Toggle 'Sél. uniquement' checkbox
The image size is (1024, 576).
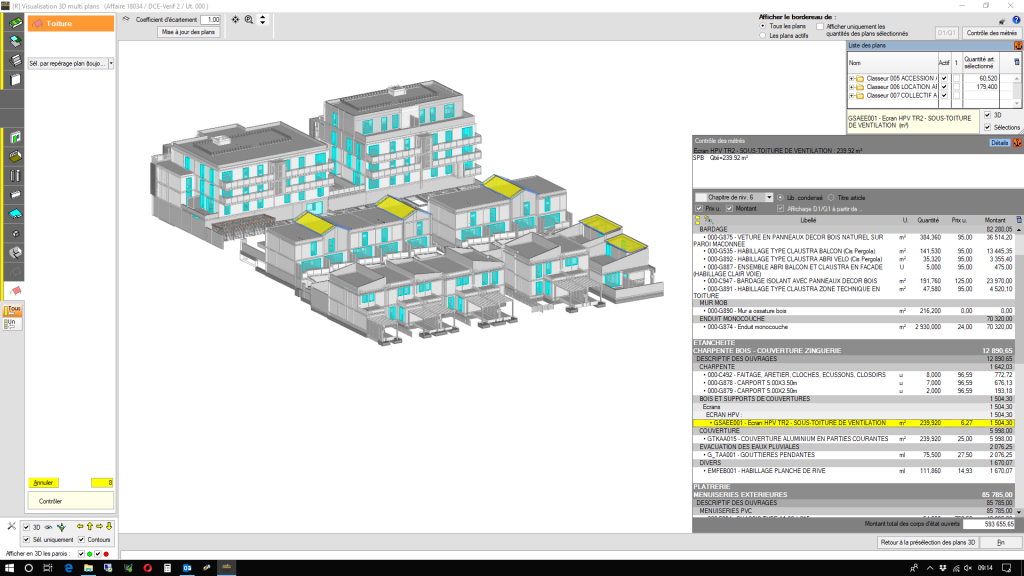26,539
